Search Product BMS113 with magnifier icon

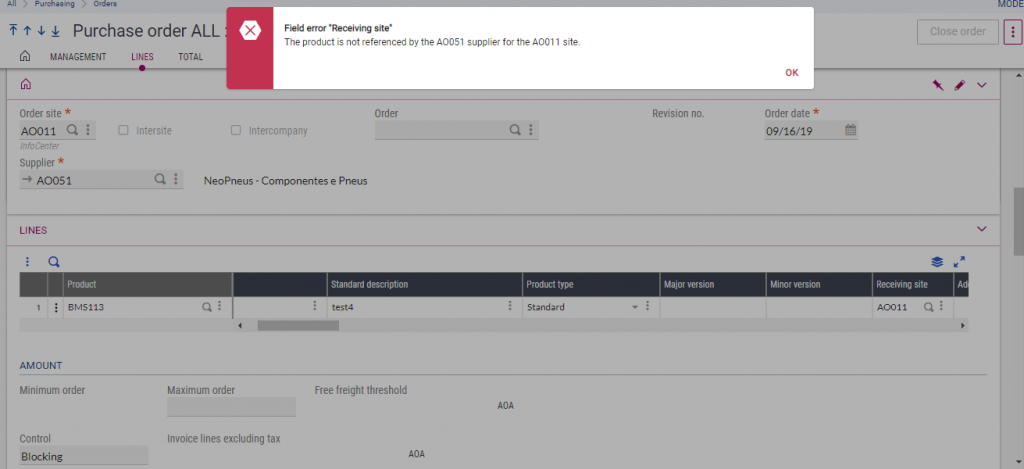[206, 306]
